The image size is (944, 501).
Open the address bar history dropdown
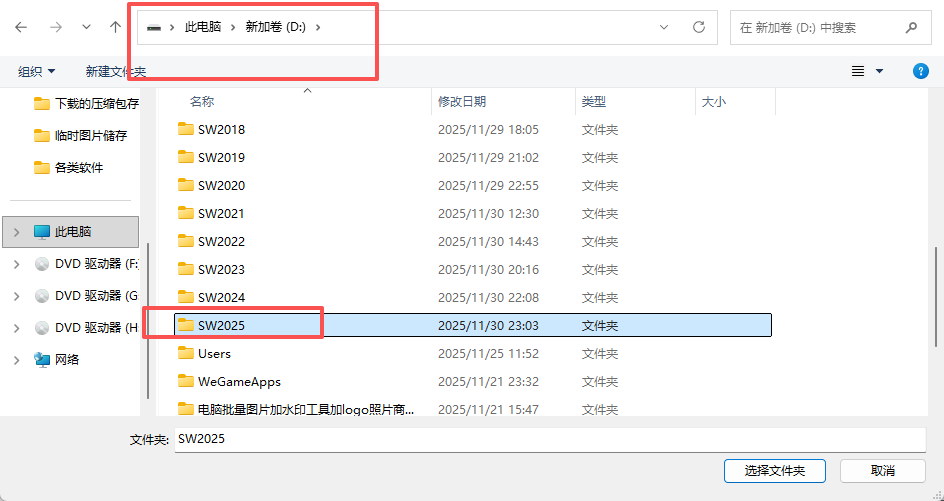(664, 27)
